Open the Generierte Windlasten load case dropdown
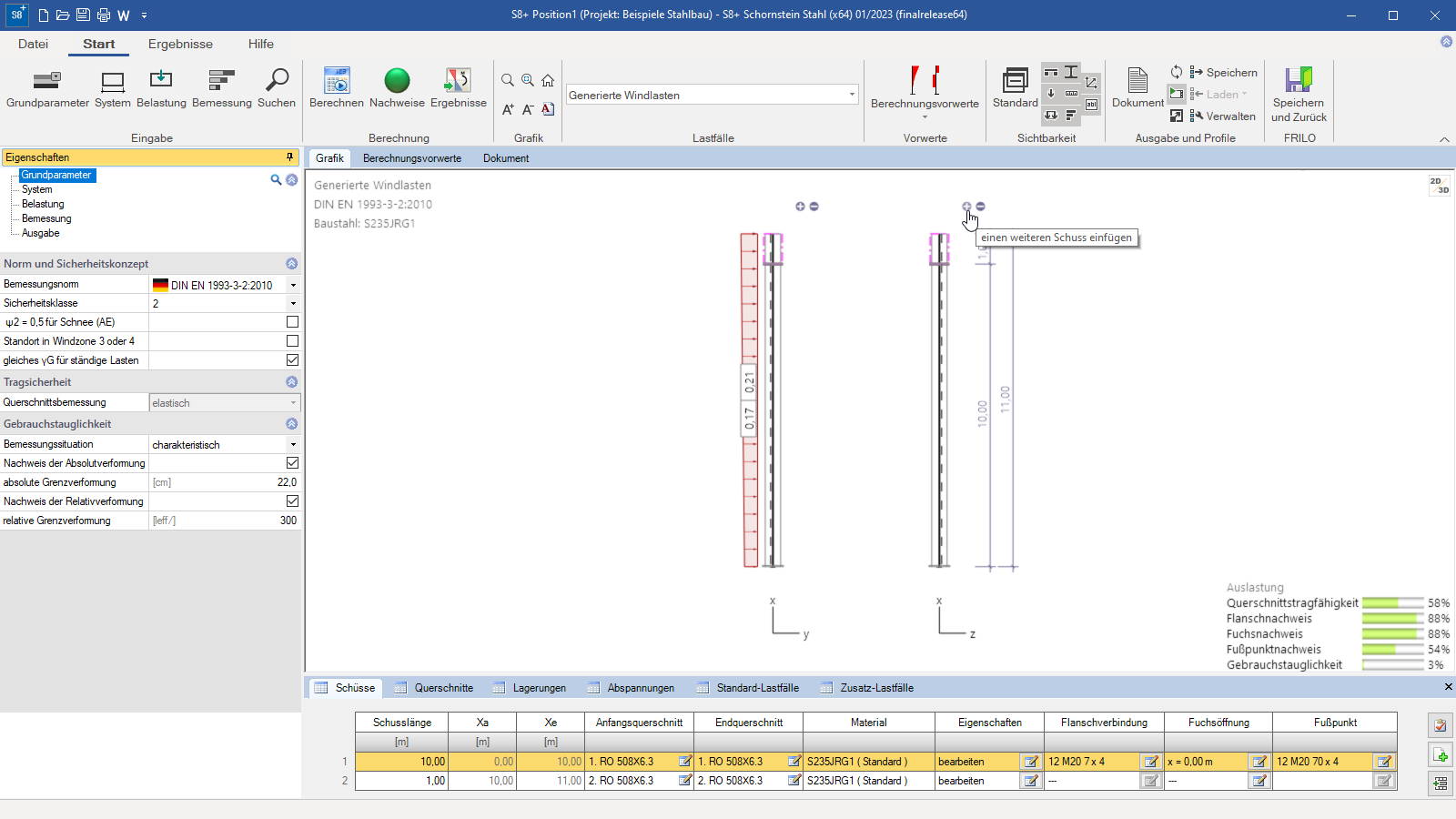The height and width of the screenshot is (819, 1456). pos(852,95)
